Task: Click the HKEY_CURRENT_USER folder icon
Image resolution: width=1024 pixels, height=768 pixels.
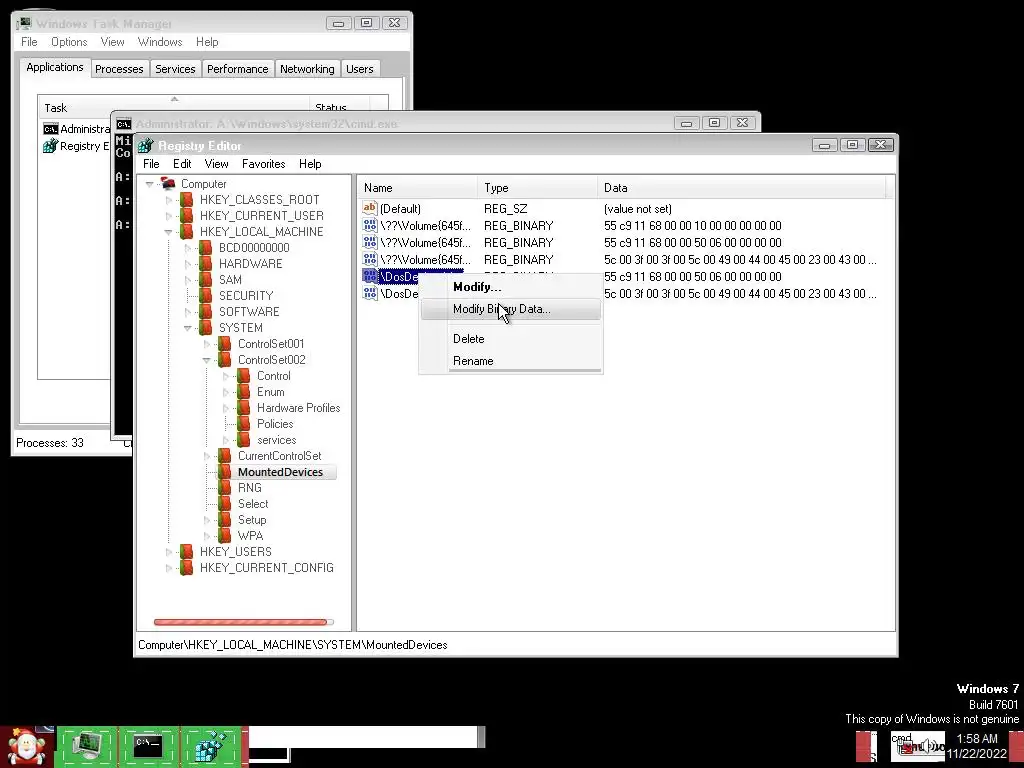Action: tap(187, 216)
